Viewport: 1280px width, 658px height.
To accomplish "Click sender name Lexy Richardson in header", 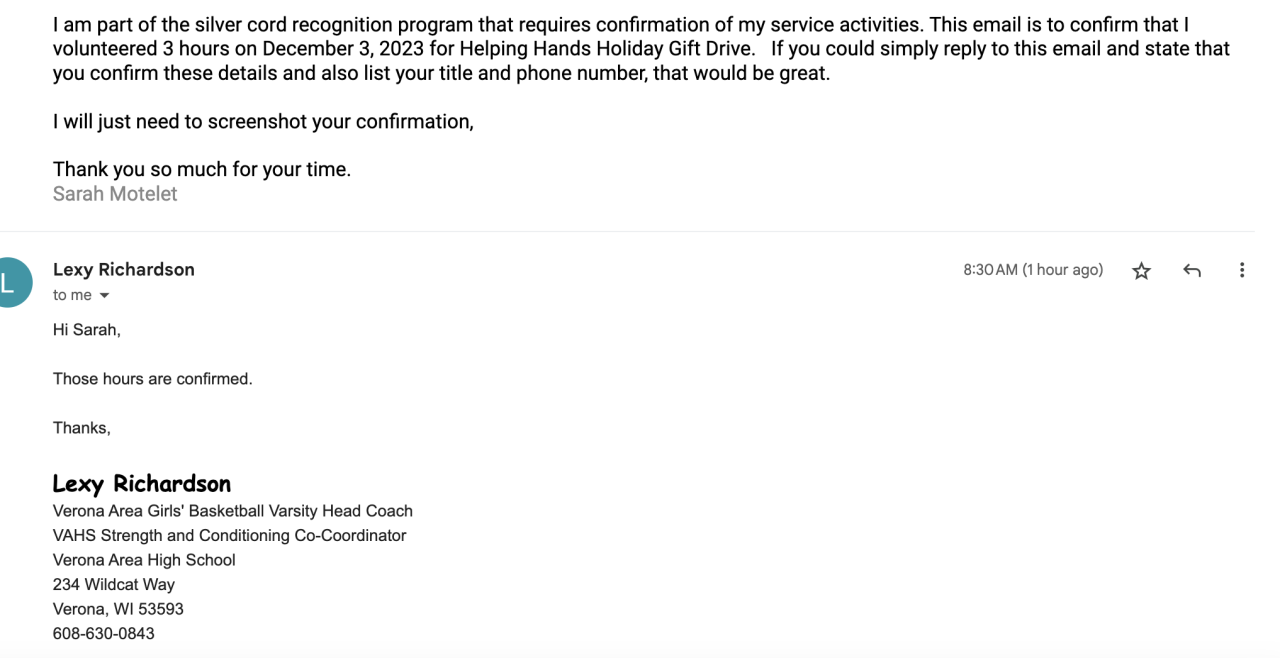I will pos(124,269).
